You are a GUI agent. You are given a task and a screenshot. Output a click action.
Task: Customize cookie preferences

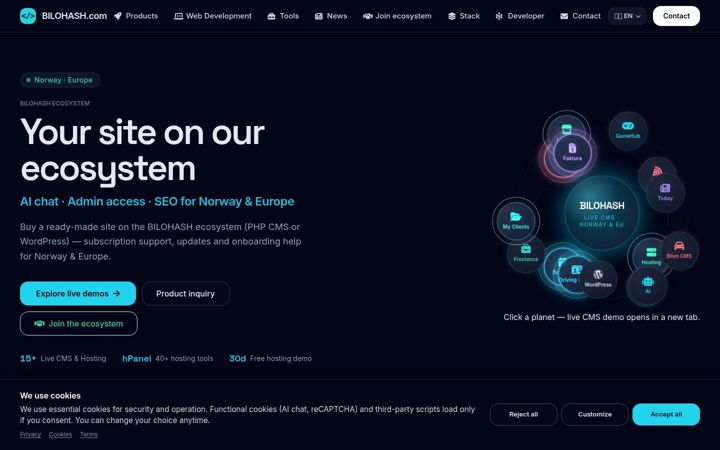[595, 414]
